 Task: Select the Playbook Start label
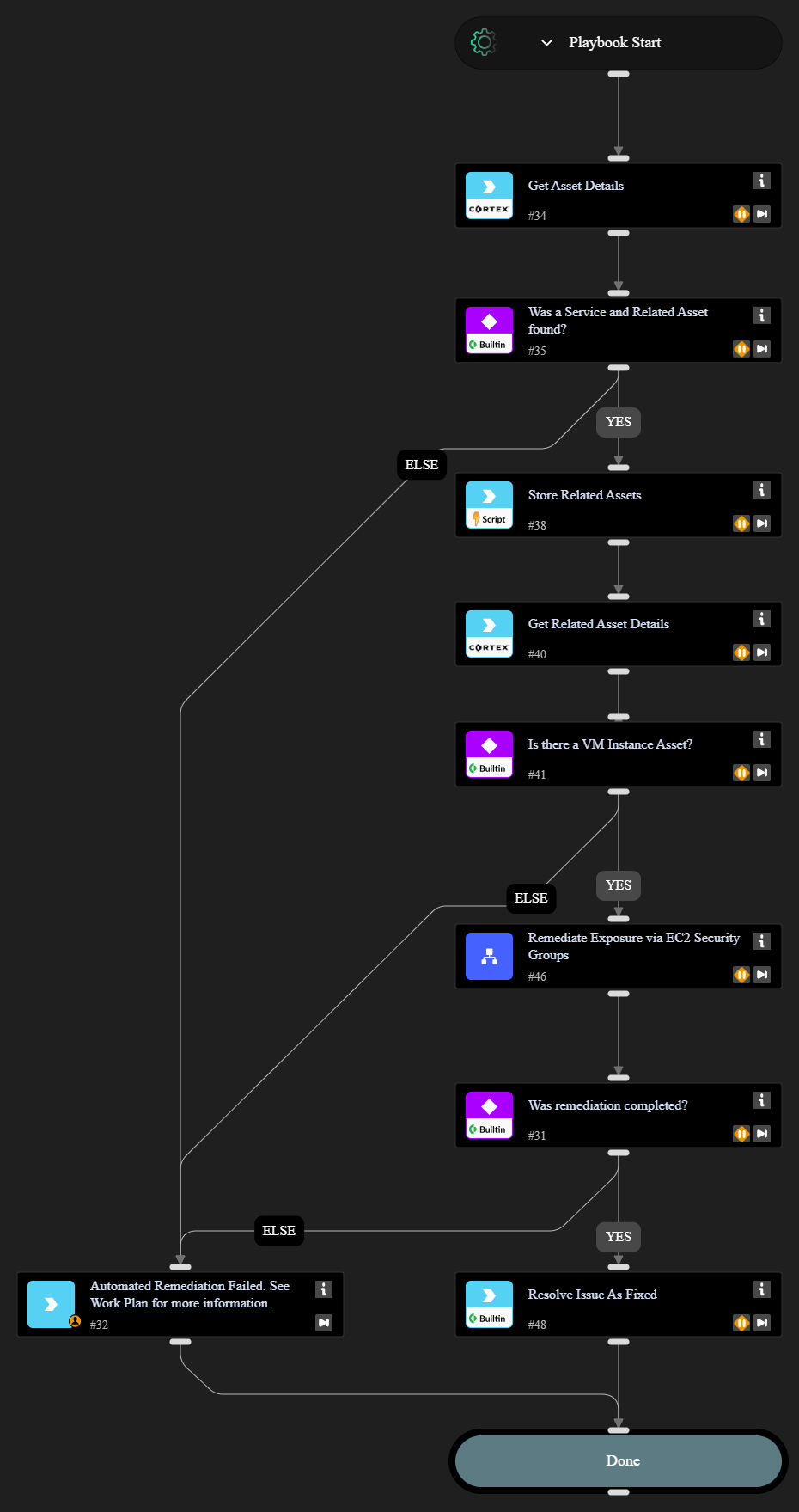pyautogui.click(x=614, y=42)
